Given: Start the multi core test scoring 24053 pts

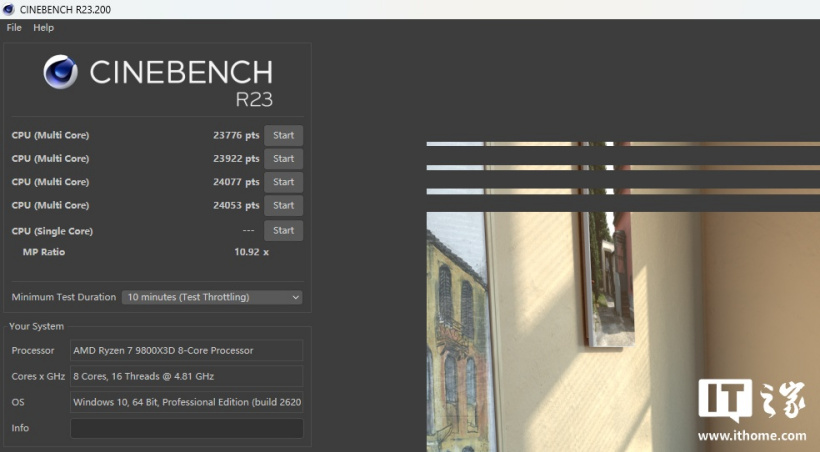Looking at the screenshot, I should (283, 206).
